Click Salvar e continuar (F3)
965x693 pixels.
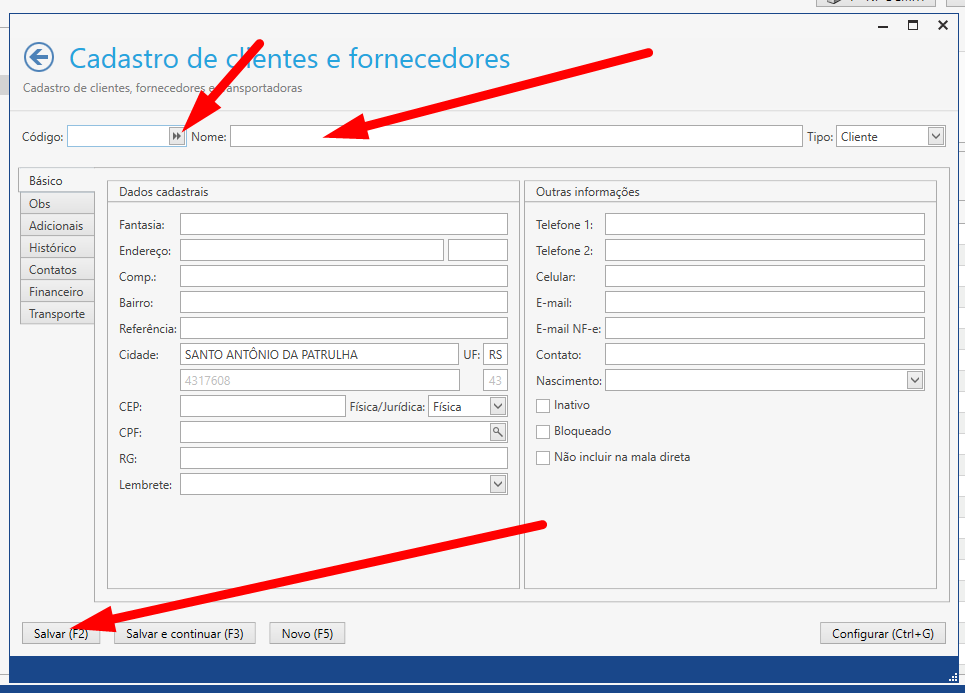pyautogui.click(x=185, y=634)
